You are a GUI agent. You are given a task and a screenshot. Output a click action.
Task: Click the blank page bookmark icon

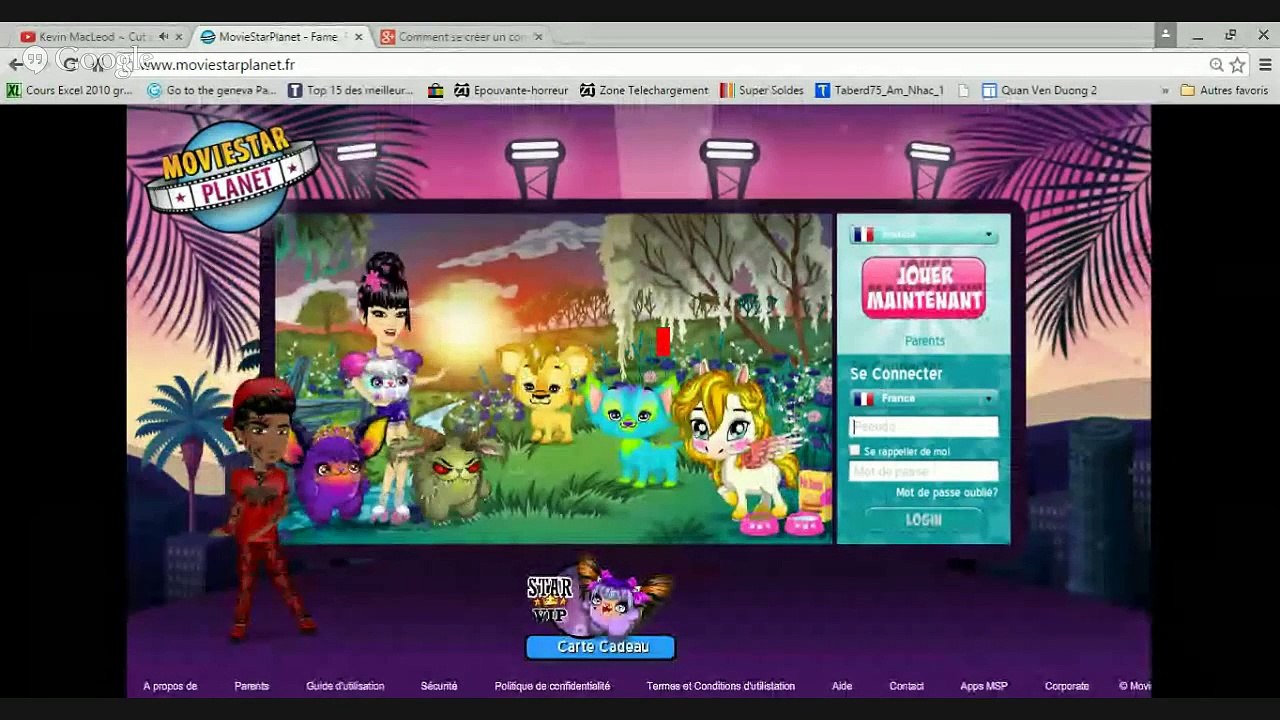[964, 90]
